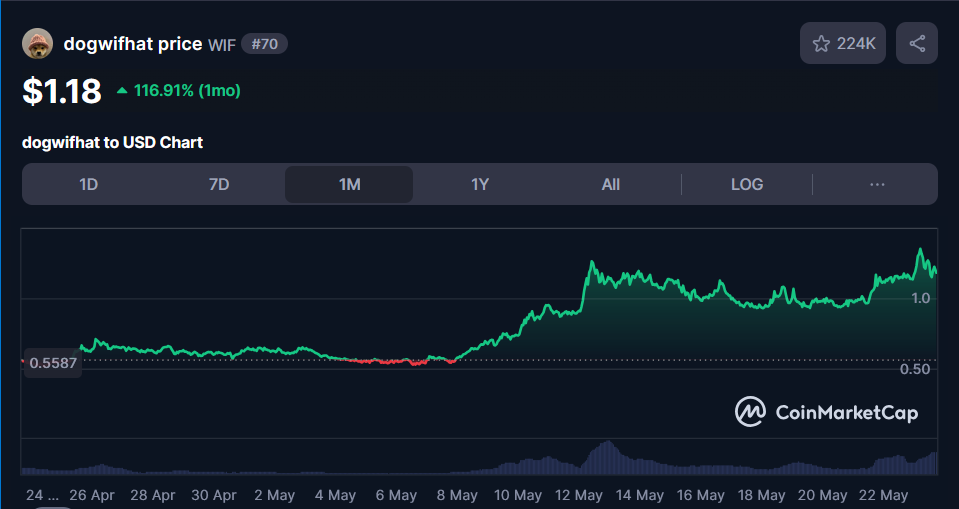The height and width of the screenshot is (509, 959).
Task: Click the 4 May date label
Action: tap(335, 495)
